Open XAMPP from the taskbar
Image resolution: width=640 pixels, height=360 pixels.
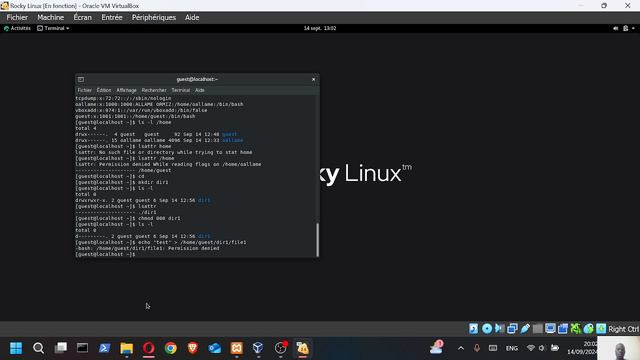point(237,348)
